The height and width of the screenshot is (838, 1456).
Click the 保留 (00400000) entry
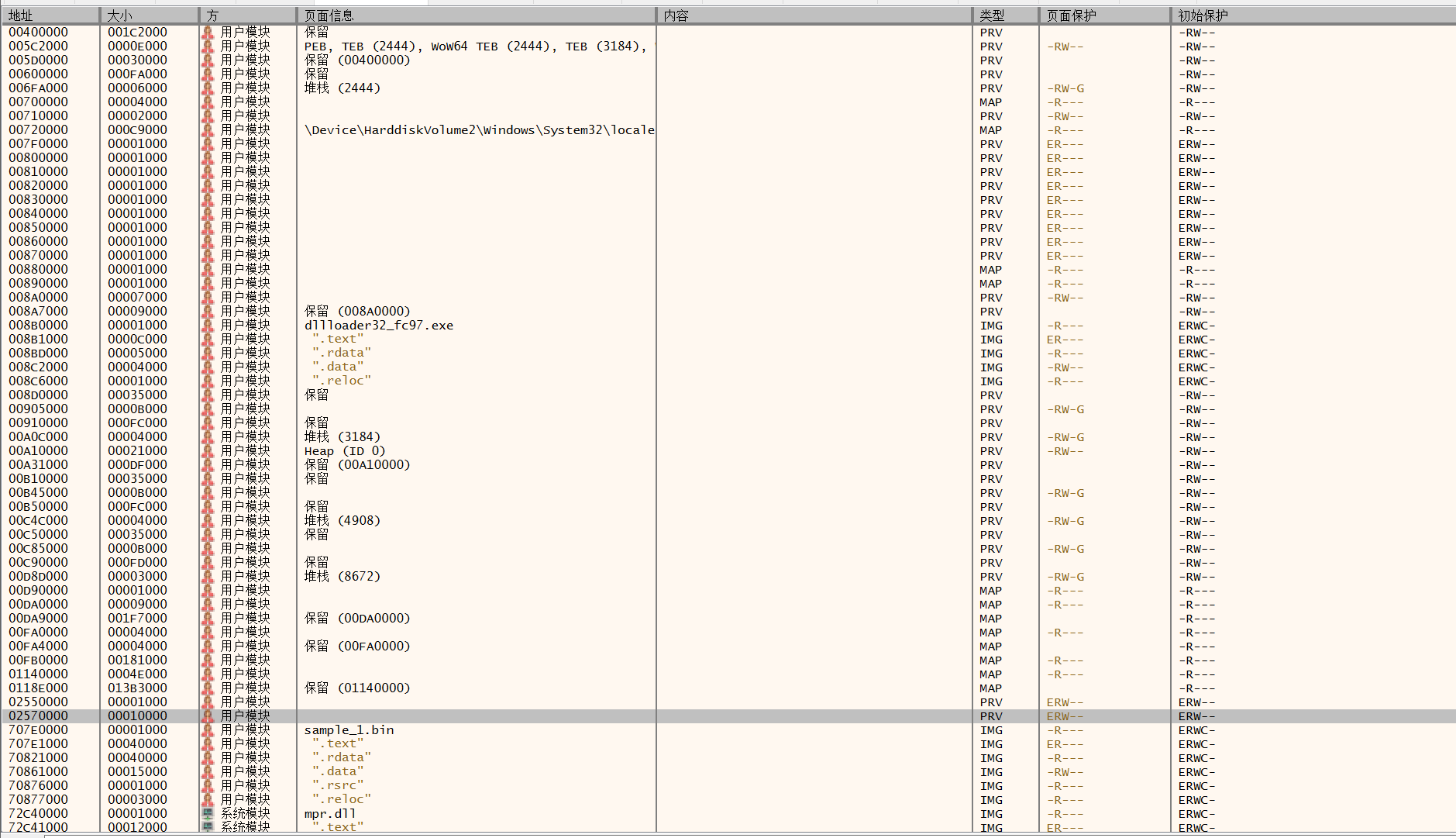pos(357,60)
